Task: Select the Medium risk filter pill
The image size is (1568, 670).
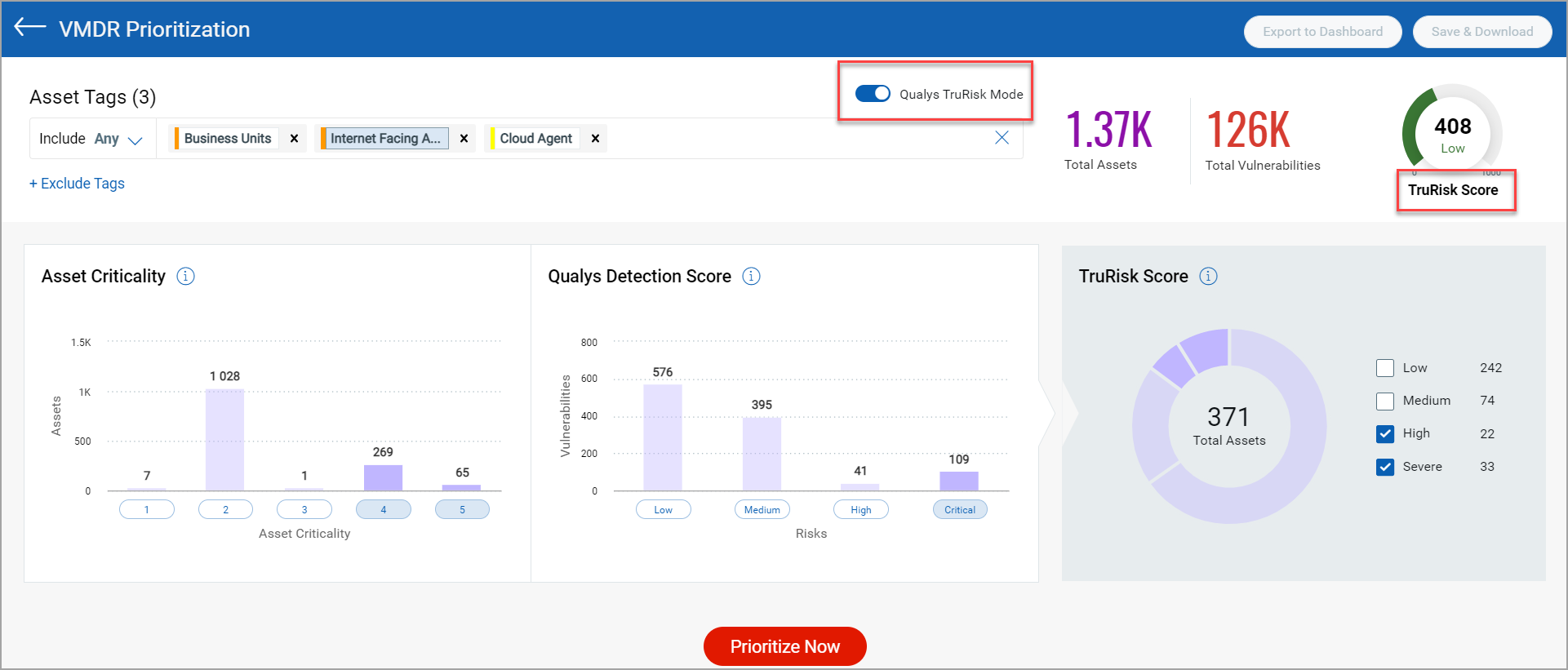Action: tap(762, 510)
